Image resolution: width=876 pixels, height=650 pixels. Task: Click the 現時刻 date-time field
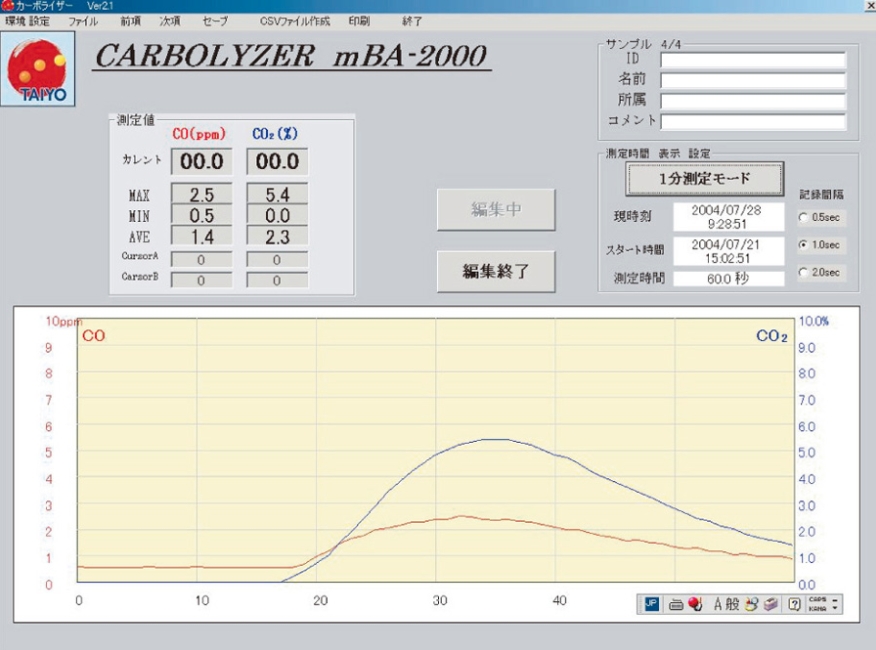729,217
